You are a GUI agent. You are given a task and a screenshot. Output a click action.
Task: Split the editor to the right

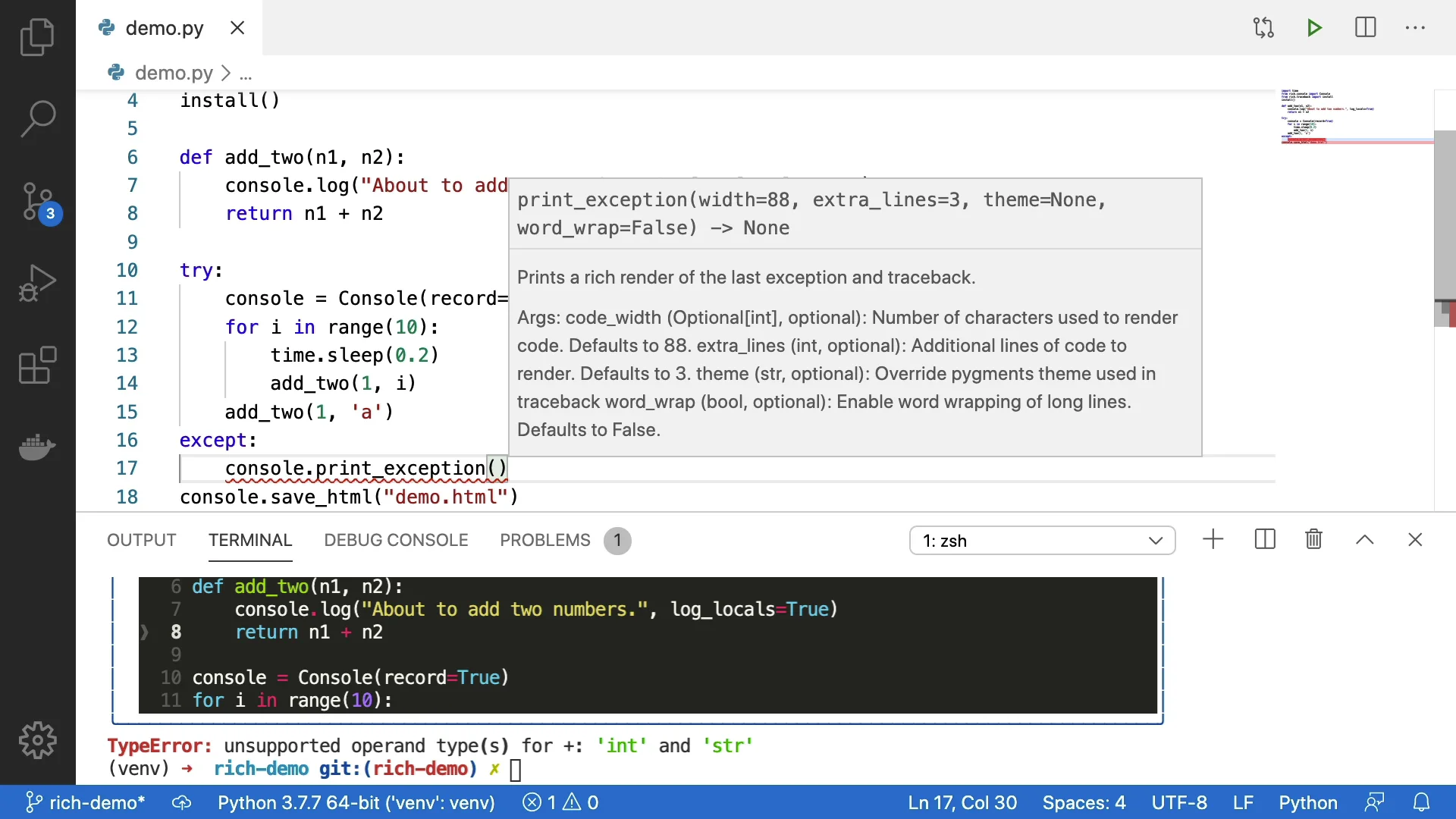point(1365,28)
